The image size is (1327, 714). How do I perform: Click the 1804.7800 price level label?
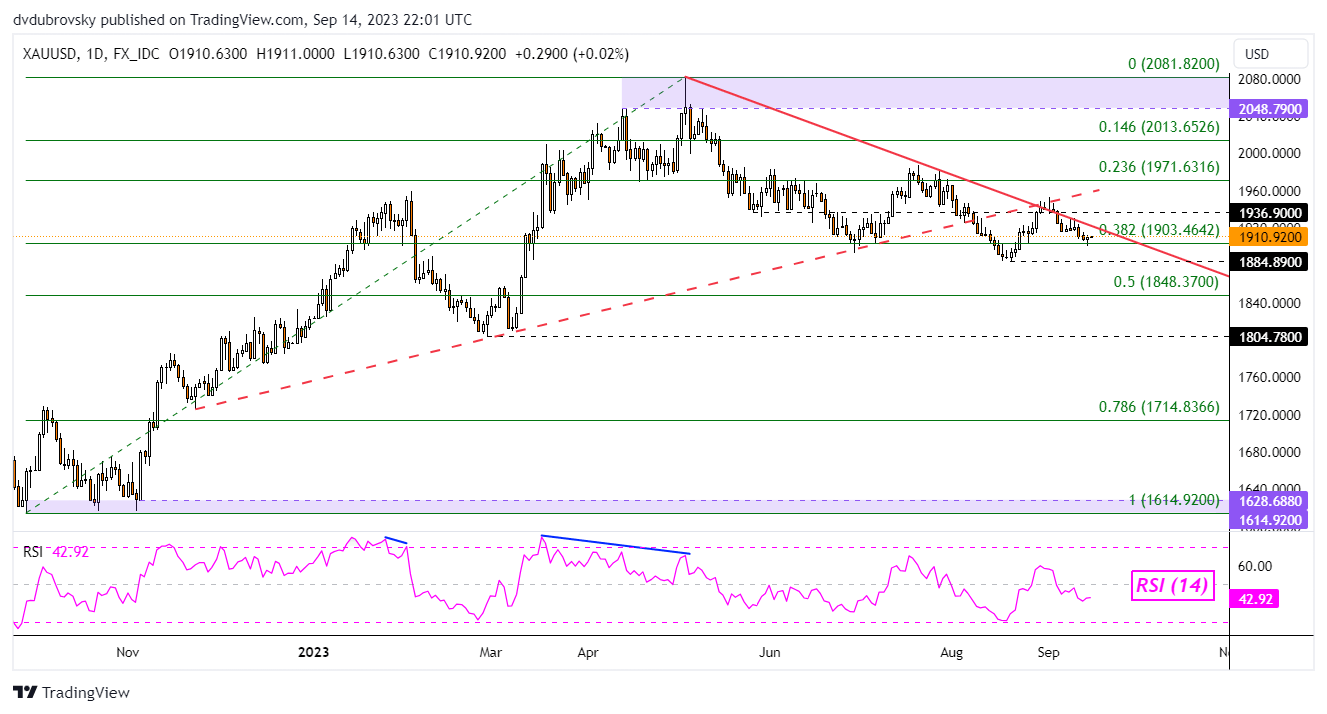pyautogui.click(x=1268, y=337)
